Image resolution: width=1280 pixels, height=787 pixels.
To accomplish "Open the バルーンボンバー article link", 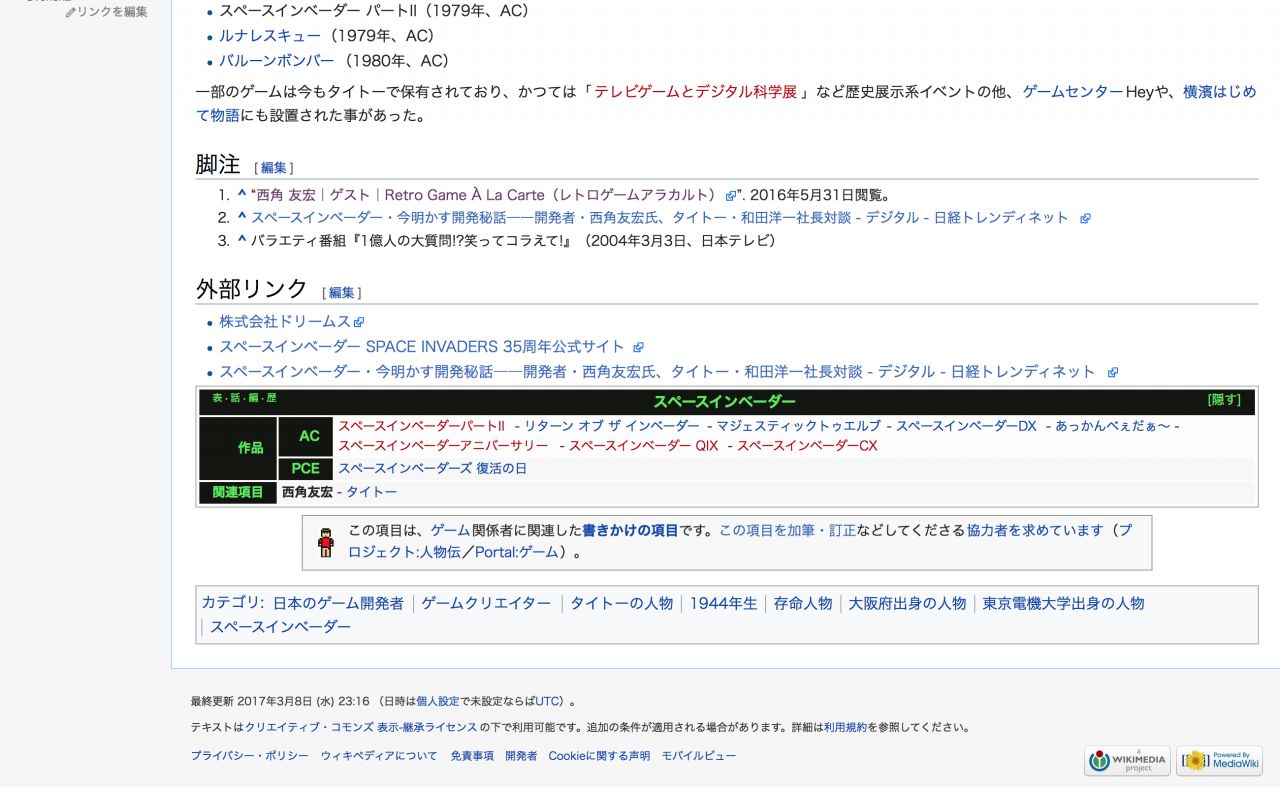I will point(276,61).
